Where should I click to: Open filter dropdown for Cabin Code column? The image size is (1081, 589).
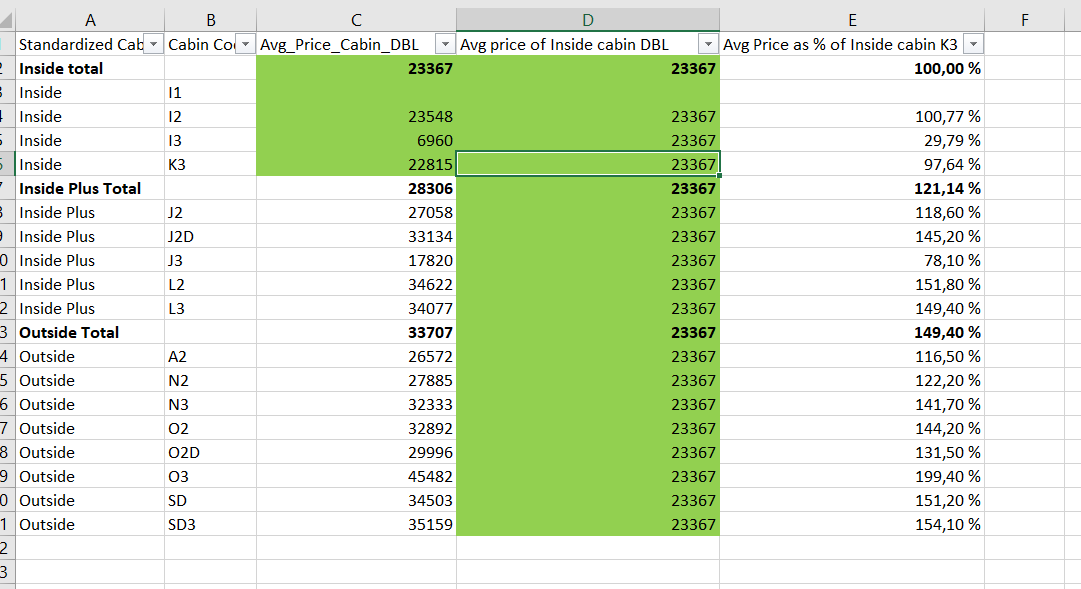(x=245, y=44)
